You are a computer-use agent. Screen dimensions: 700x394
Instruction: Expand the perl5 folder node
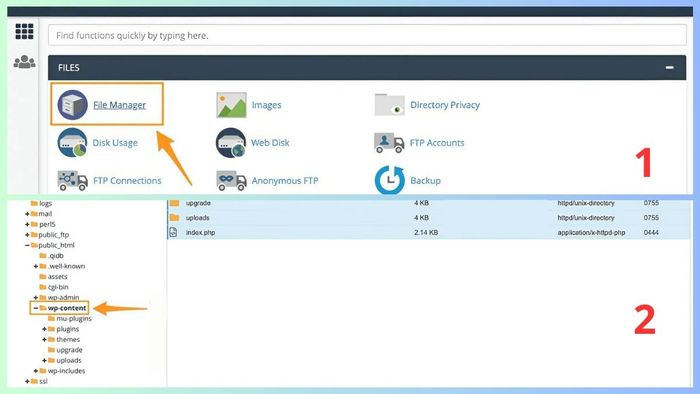[x=27, y=224]
